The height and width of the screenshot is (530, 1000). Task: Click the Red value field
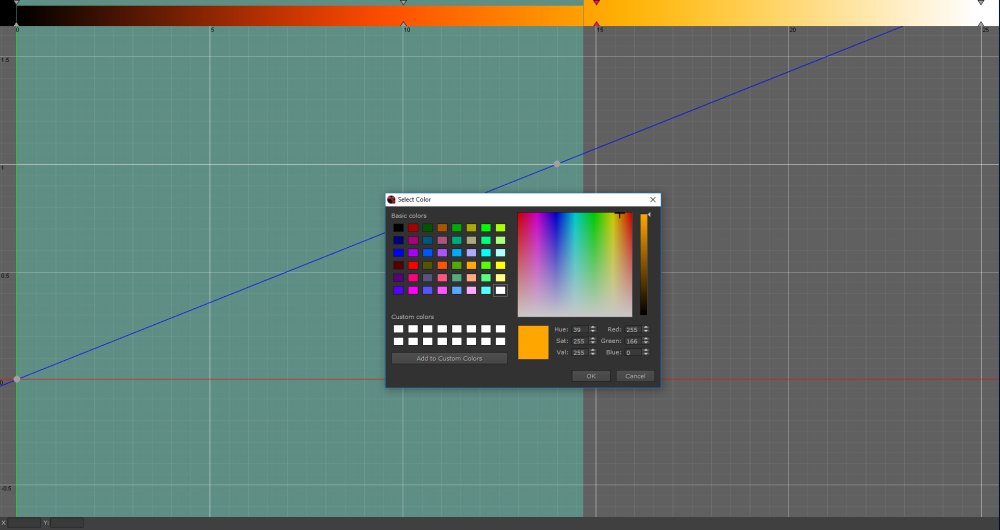pos(633,330)
